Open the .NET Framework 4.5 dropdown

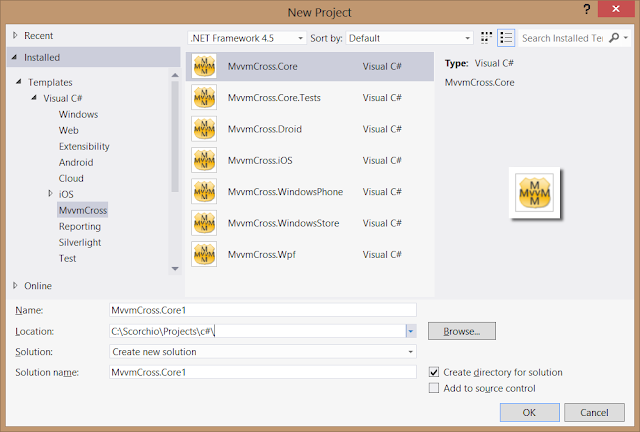(x=247, y=38)
